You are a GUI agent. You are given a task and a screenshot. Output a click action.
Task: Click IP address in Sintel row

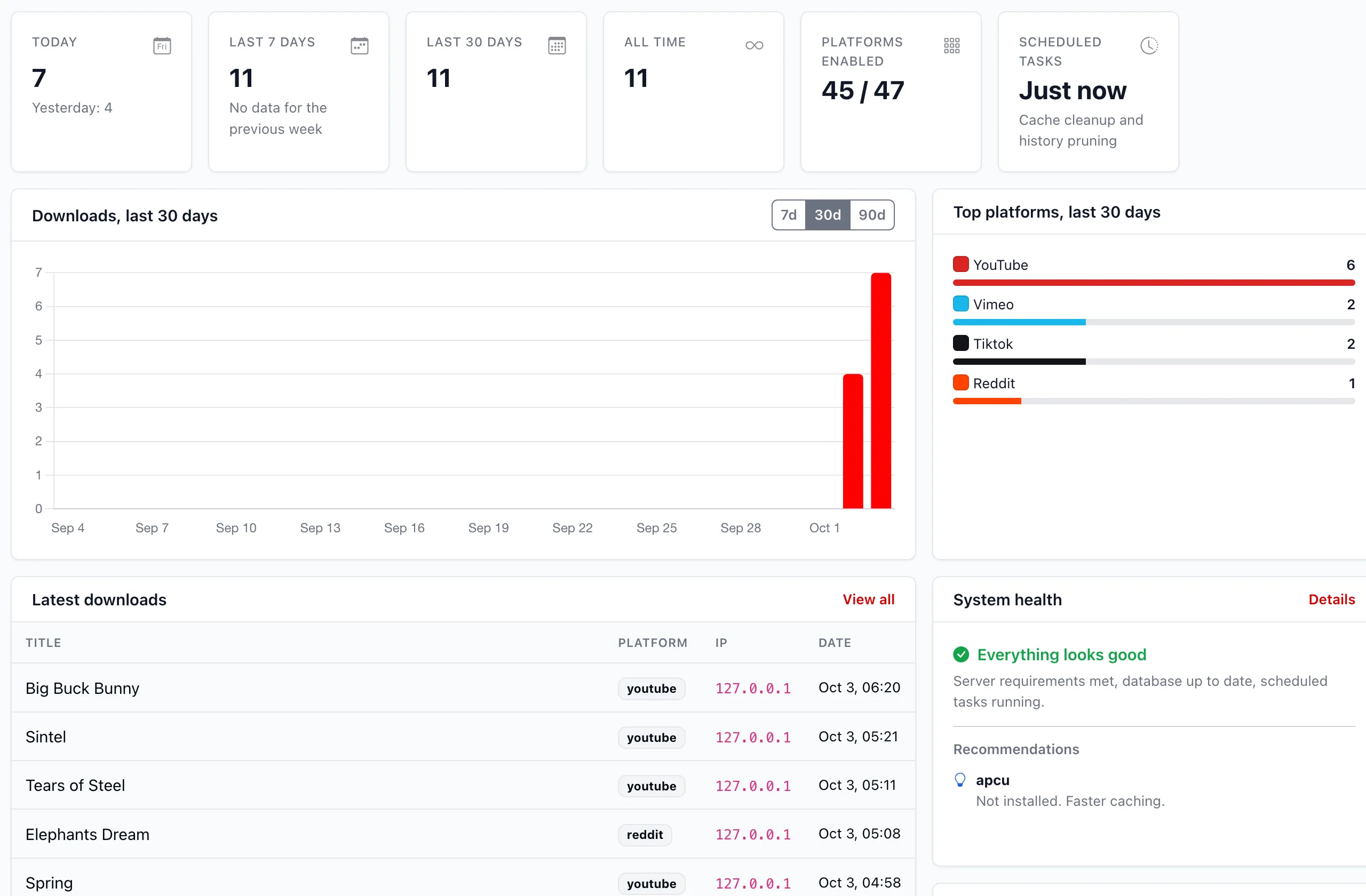753,737
